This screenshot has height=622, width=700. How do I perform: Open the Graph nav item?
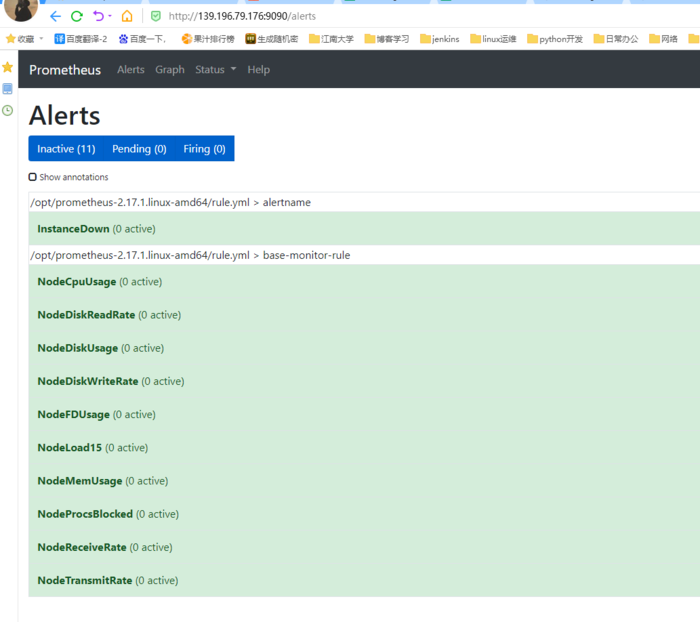click(x=170, y=70)
